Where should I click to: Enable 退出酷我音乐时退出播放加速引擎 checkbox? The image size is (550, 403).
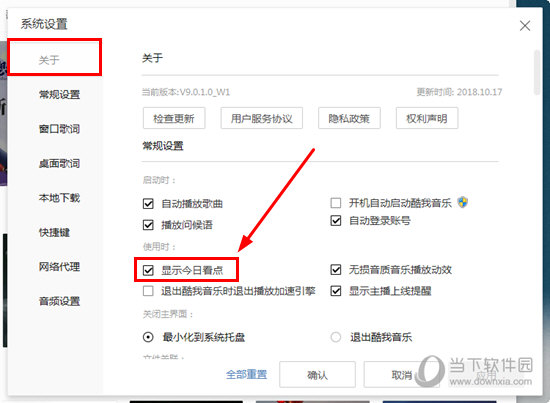(x=148, y=291)
